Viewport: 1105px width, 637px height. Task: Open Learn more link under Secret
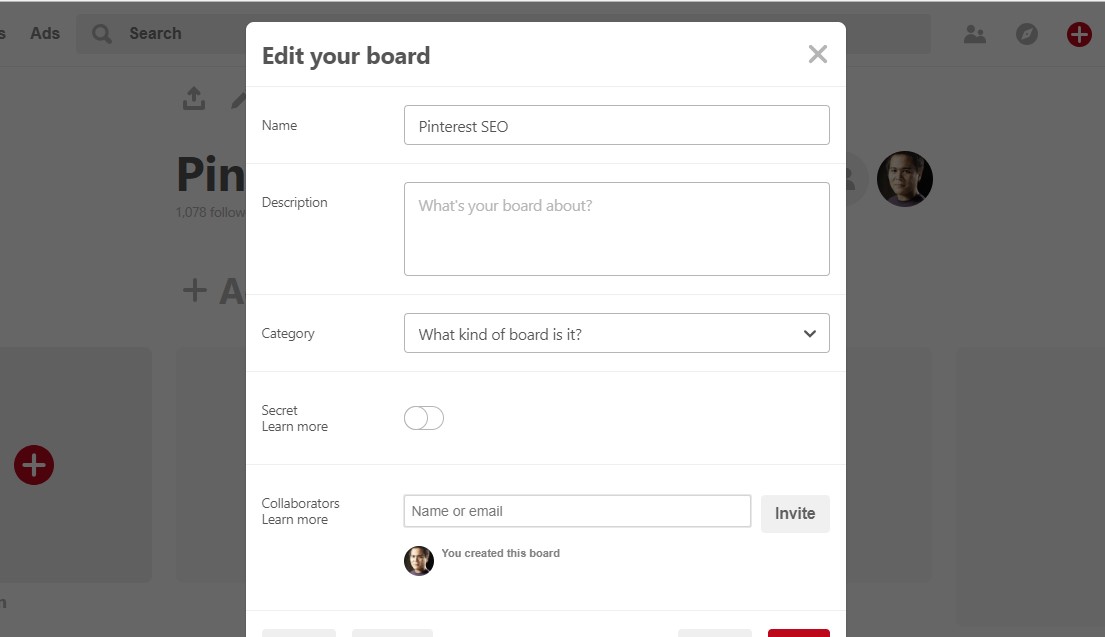295,427
